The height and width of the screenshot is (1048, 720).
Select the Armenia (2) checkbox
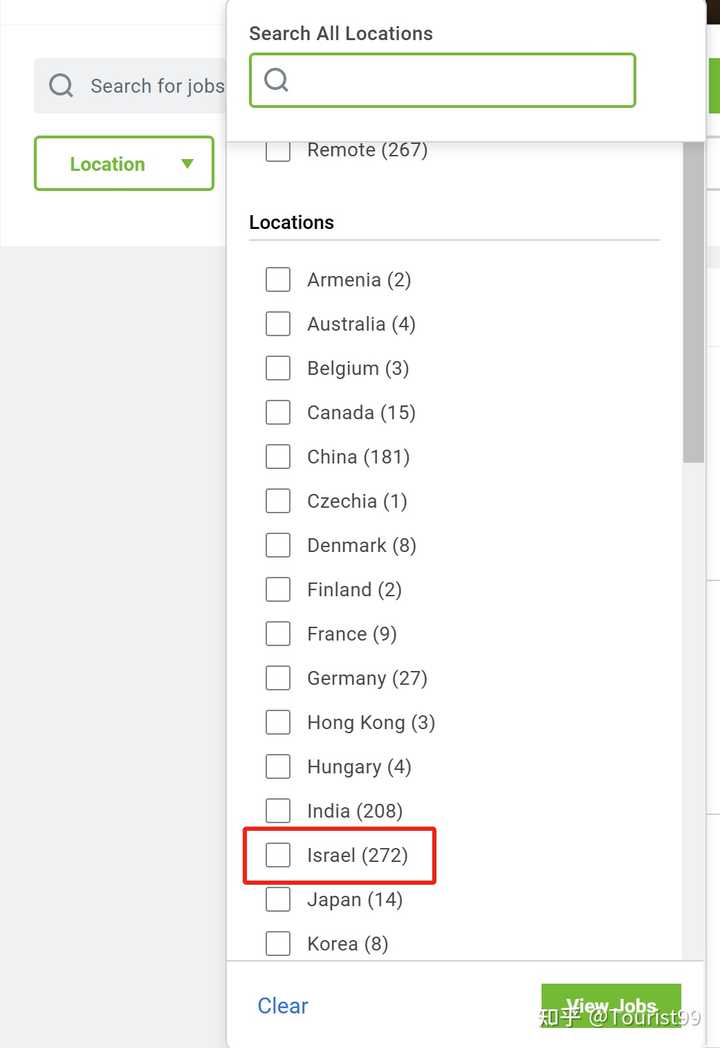(x=278, y=279)
